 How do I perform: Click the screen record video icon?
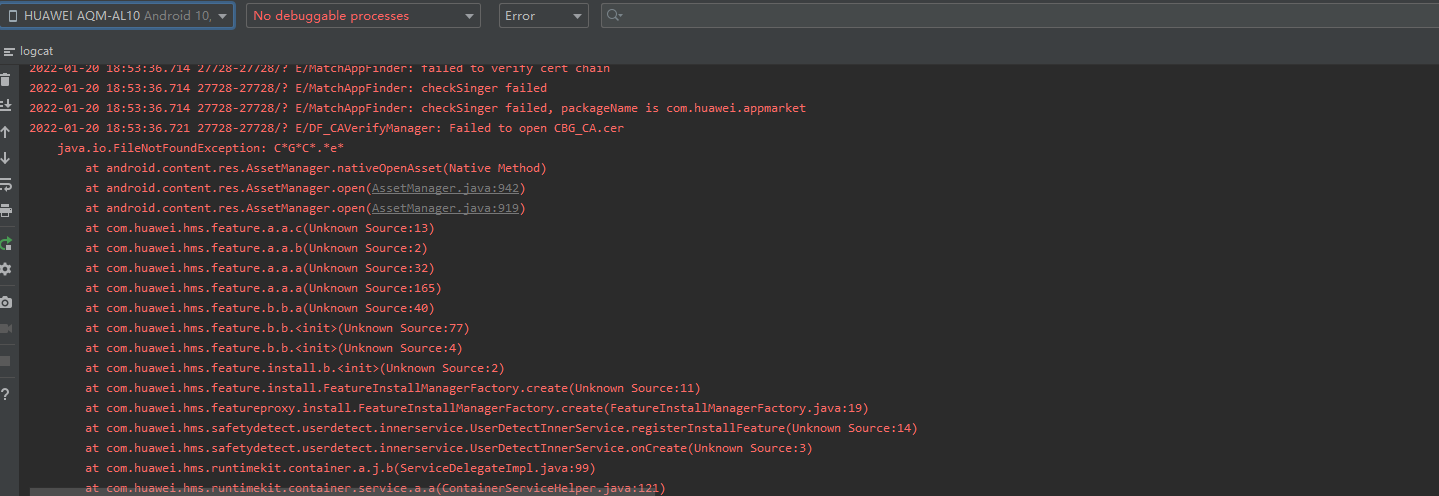pyautogui.click(x=6, y=328)
